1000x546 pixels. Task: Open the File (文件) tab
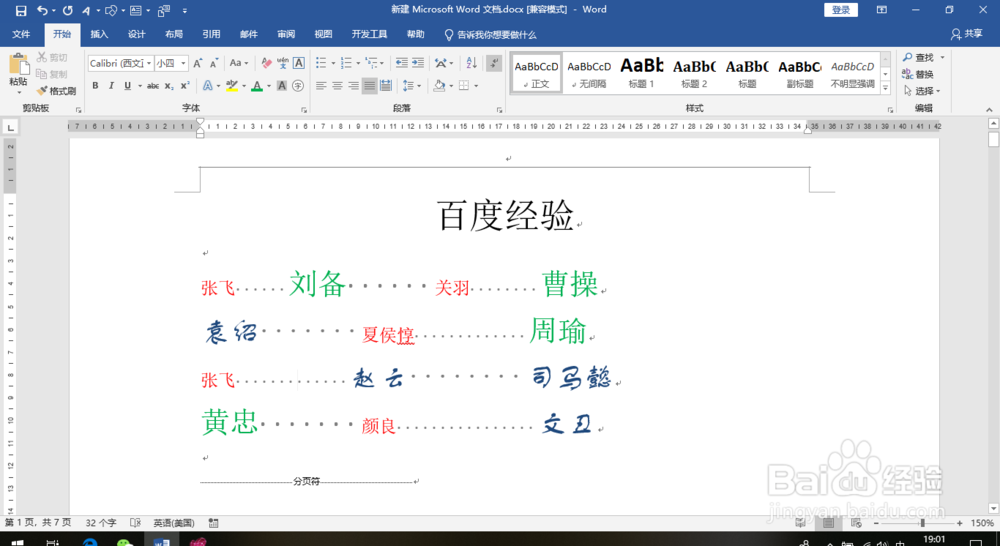point(21,34)
